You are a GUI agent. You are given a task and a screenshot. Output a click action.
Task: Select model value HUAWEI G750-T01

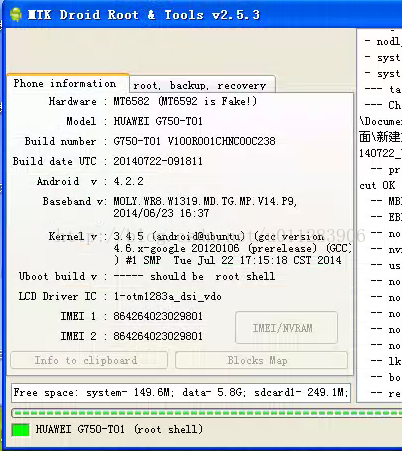click(x=158, y=121)
